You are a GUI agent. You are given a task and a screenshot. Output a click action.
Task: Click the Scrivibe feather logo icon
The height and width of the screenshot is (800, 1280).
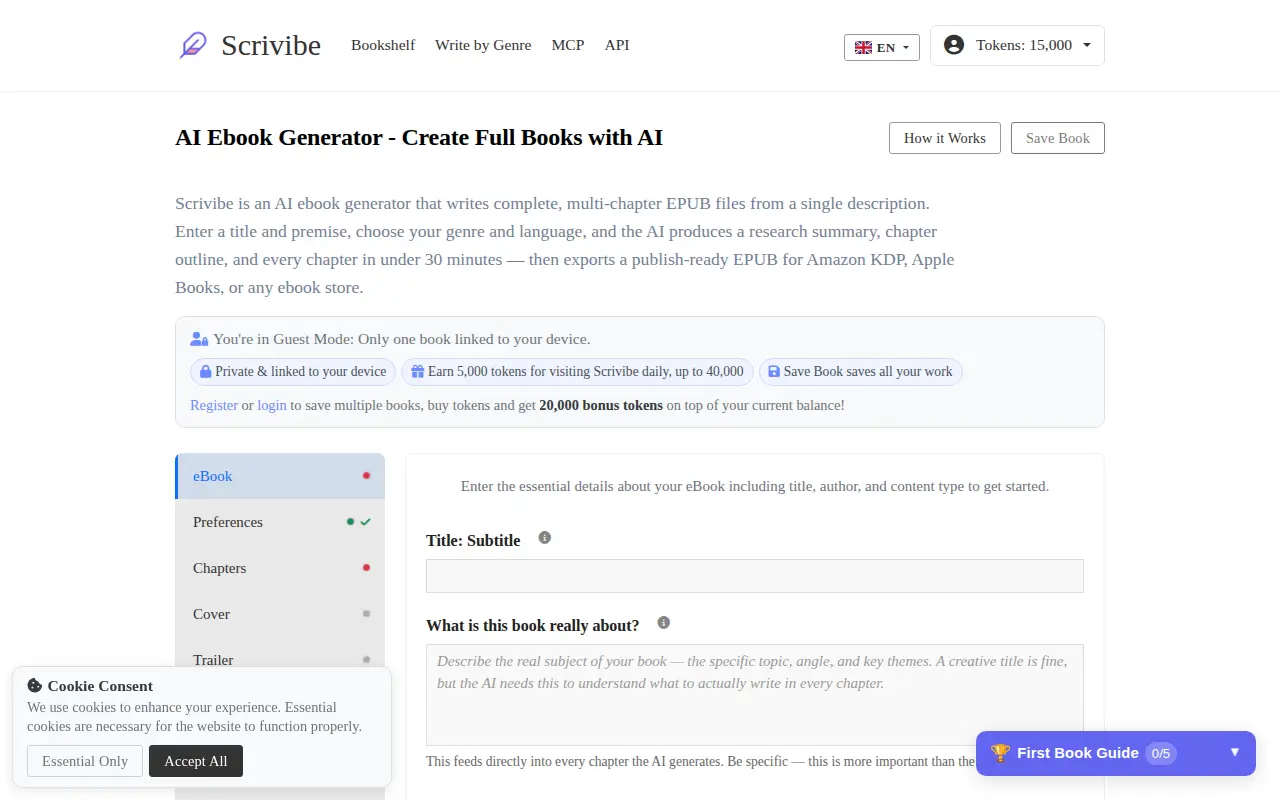[x=193, y=45]
